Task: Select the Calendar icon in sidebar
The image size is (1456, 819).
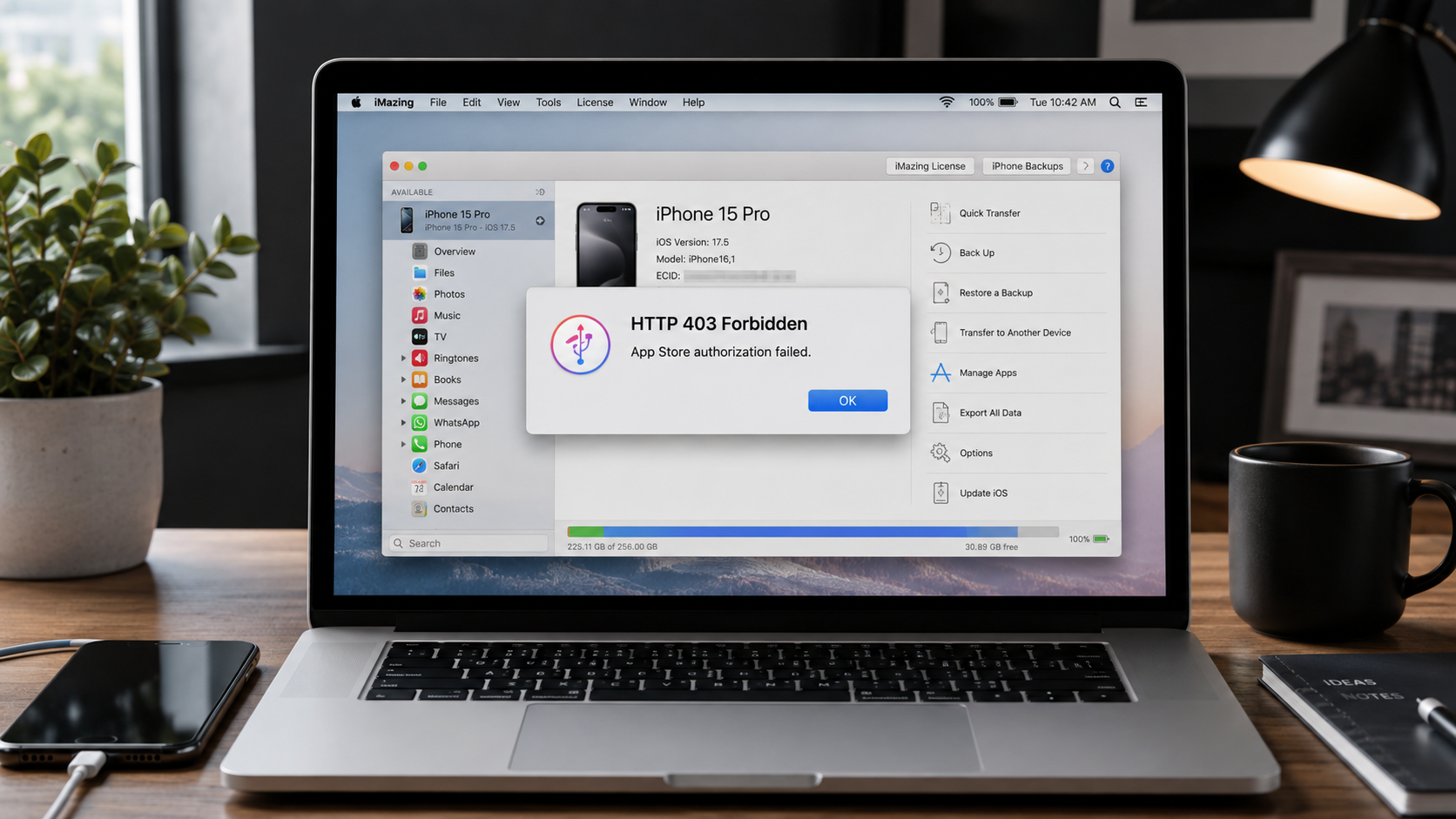Action: 420,487
